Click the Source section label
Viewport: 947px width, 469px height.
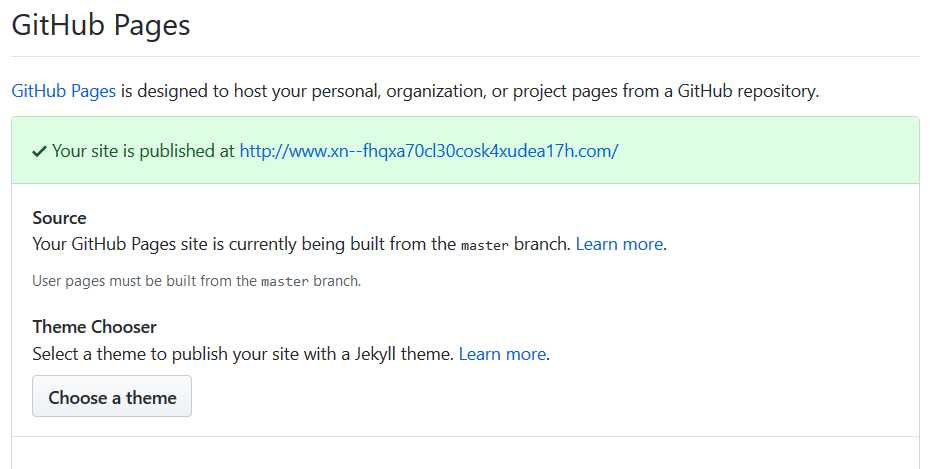click(59, 218)
